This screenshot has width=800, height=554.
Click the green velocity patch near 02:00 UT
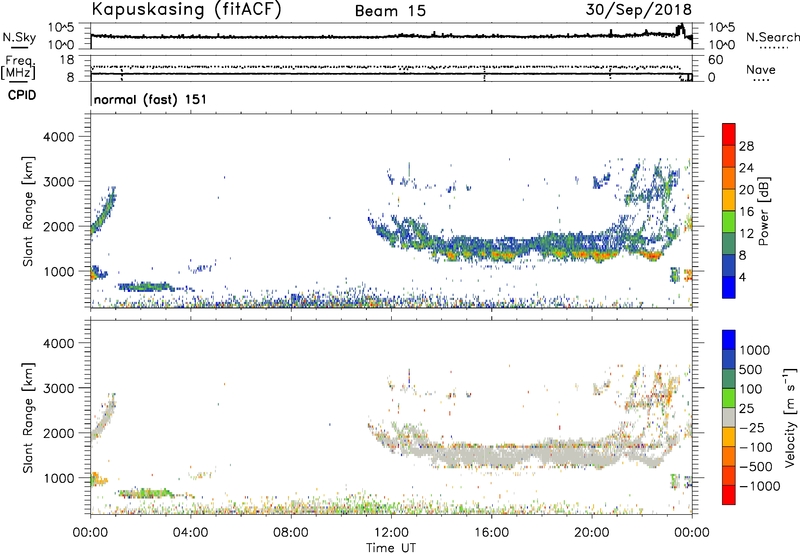145,493
